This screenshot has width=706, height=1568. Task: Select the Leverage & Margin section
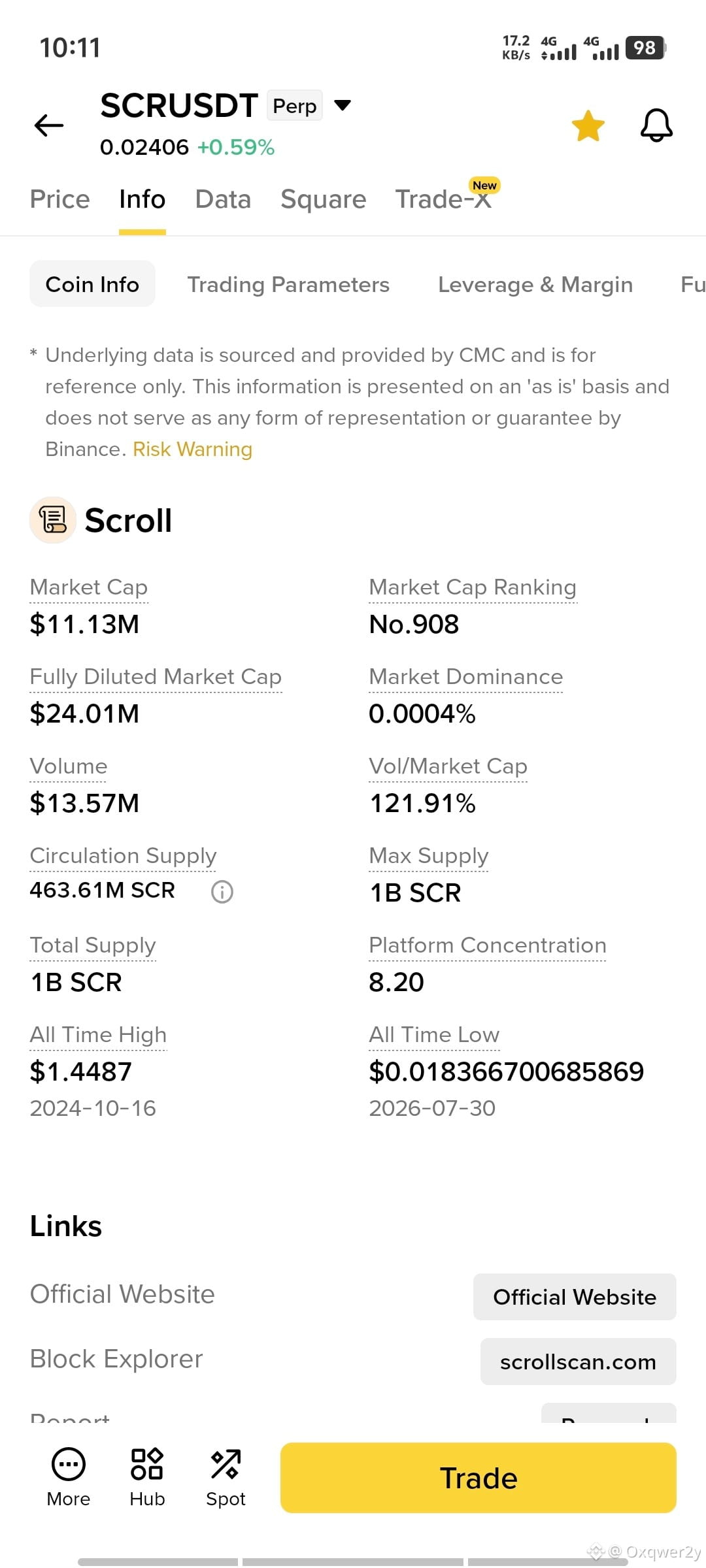pos(535,284)
